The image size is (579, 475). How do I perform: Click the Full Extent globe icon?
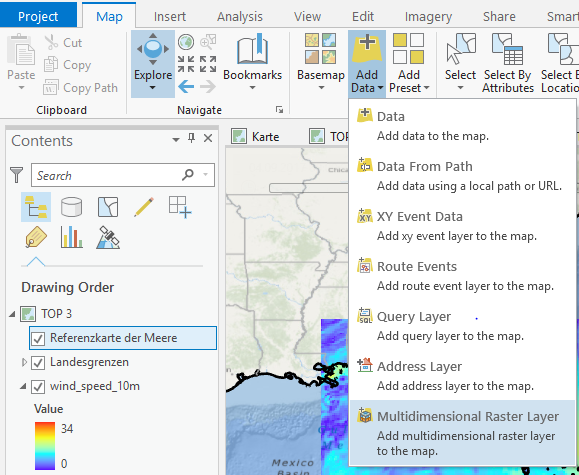pos(186,42)
